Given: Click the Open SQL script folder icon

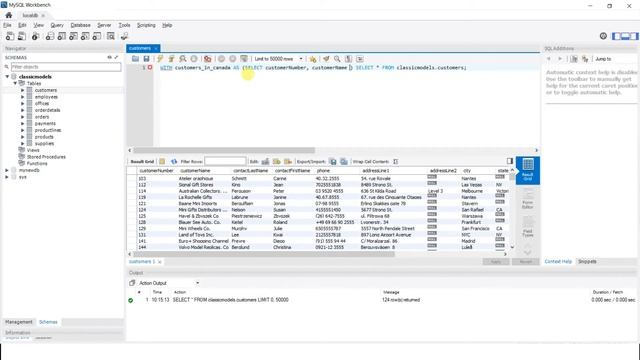Looking at the screenshot, I should (135, 59).
